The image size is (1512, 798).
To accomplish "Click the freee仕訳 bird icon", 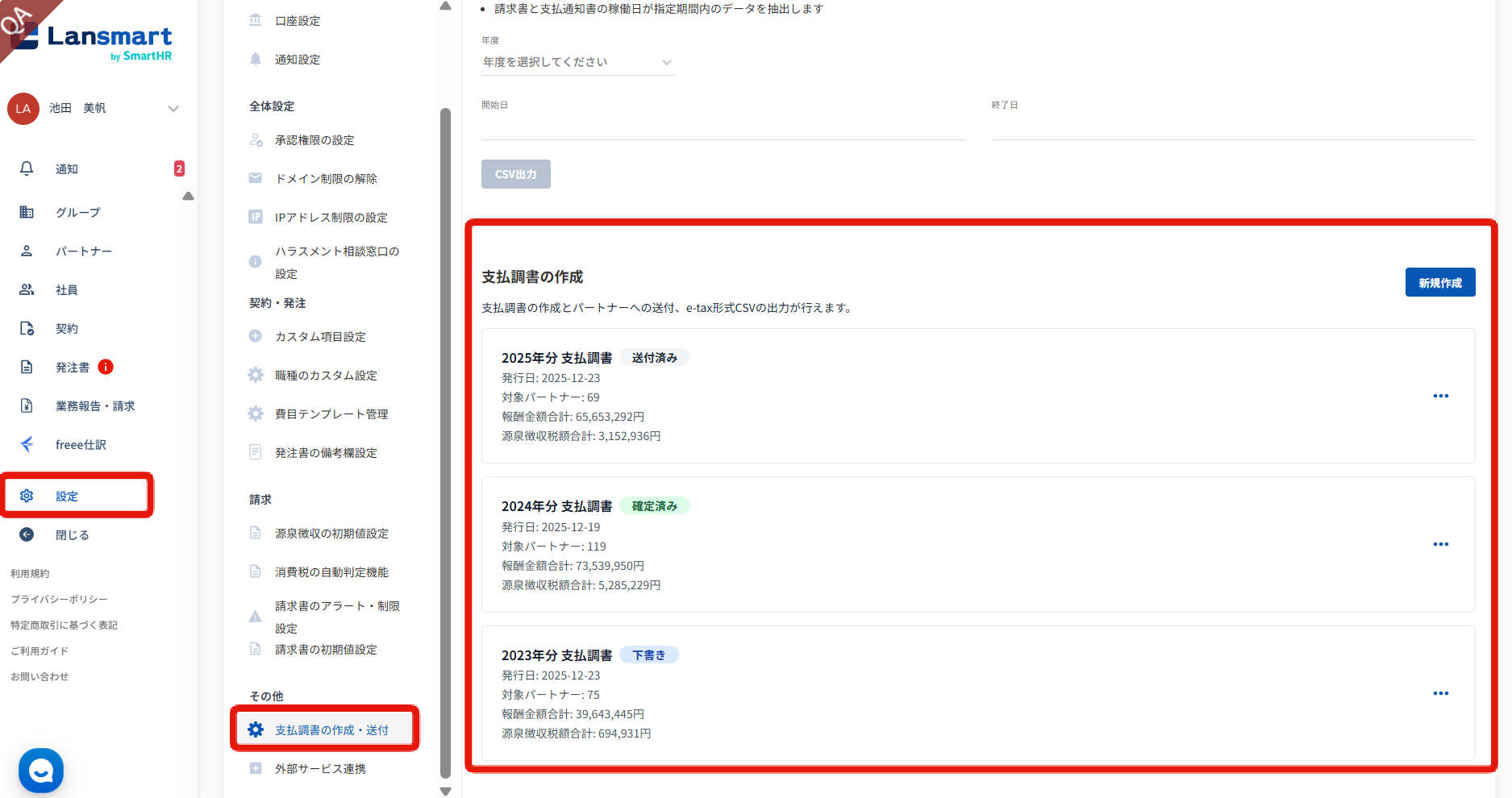I will (27, 444).
